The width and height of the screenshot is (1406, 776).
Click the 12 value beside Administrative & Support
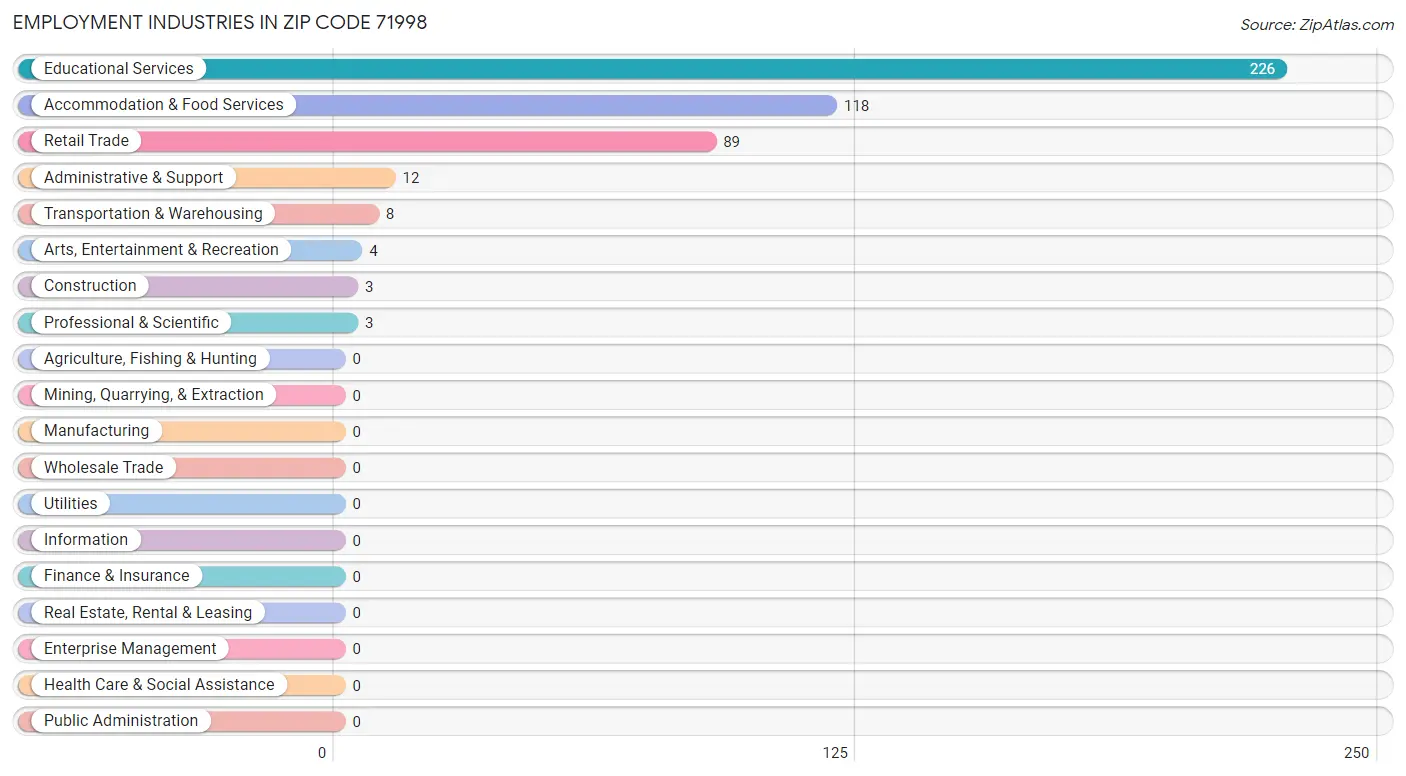411,178
